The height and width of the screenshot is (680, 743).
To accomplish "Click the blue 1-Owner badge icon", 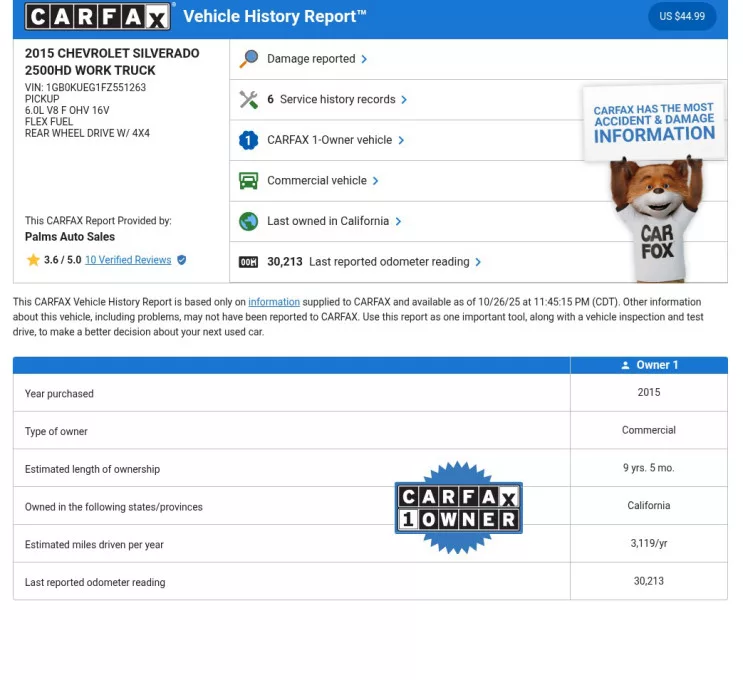I will coord(249,141).
